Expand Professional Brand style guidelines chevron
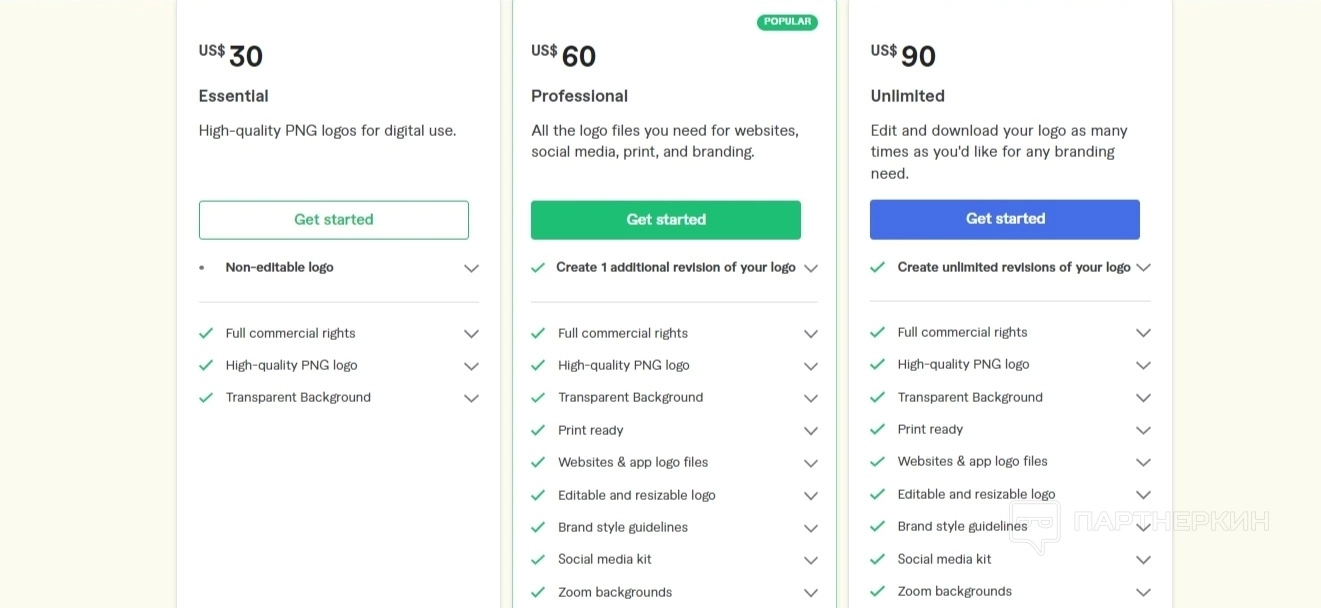The width and height of the screenshot is (1321, 608). click(x=811, y=528)
